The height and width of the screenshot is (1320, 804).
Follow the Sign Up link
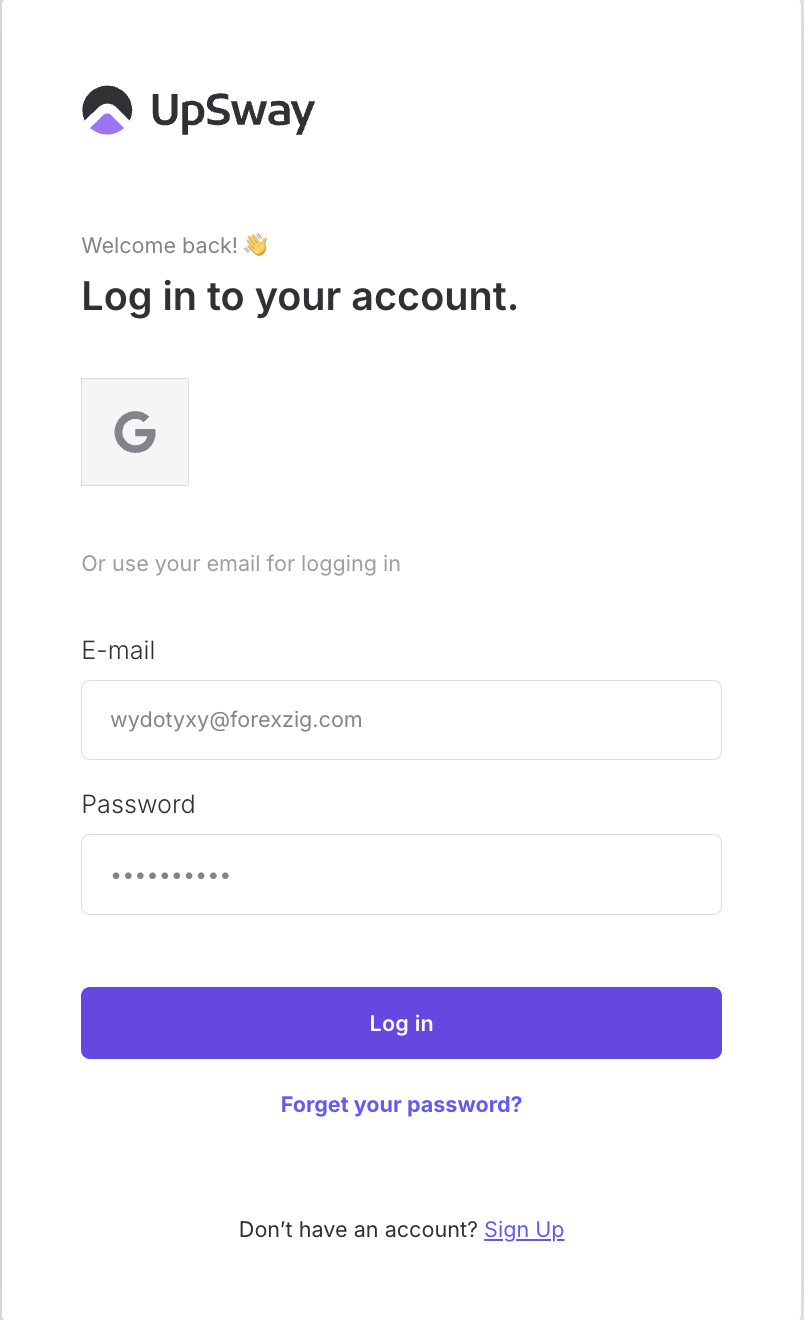pos(524,1230)
